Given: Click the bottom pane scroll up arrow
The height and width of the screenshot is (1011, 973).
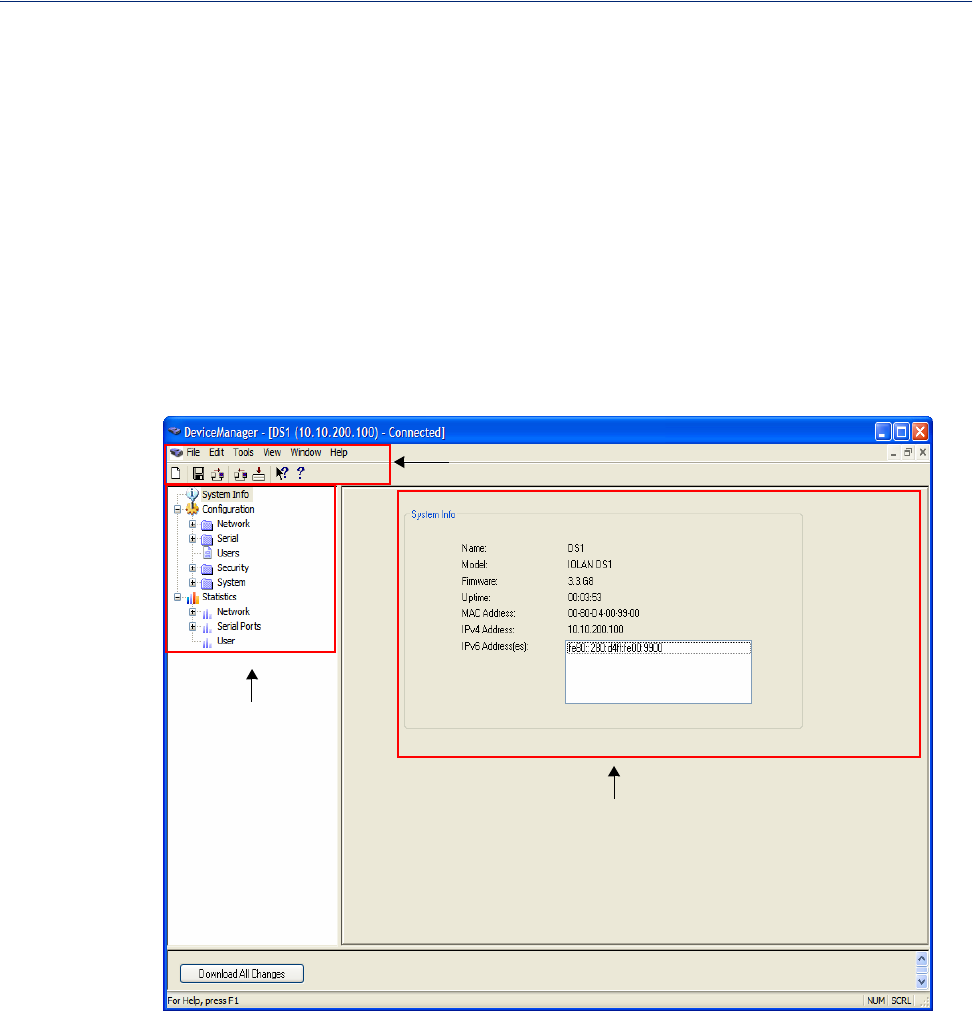Looking at the screenshot, I should click(x=921, y=959).
